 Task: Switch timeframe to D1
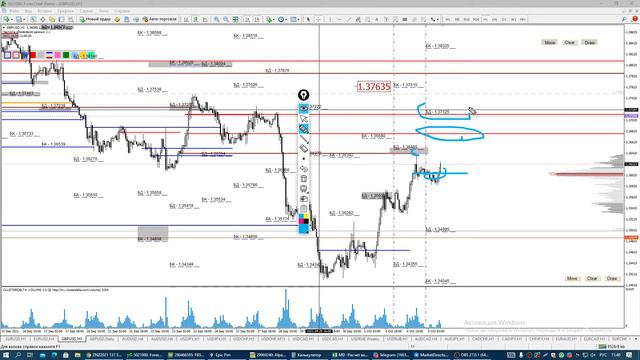504,19
